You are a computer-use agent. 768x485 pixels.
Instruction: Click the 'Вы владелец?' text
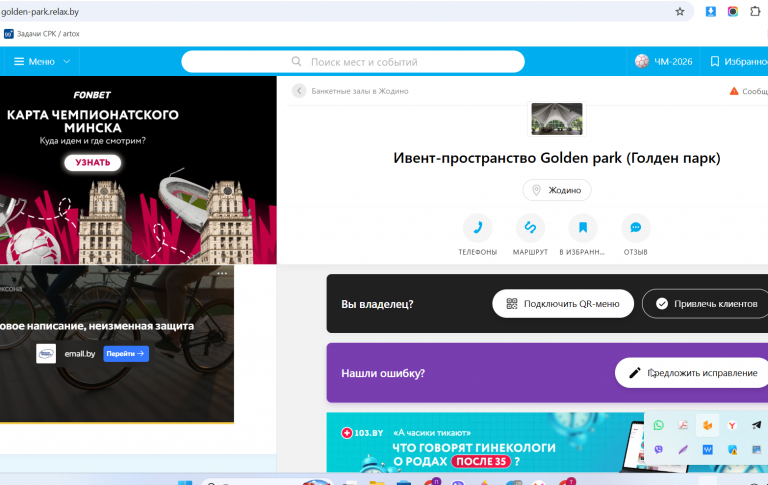[x=377, y=304]
